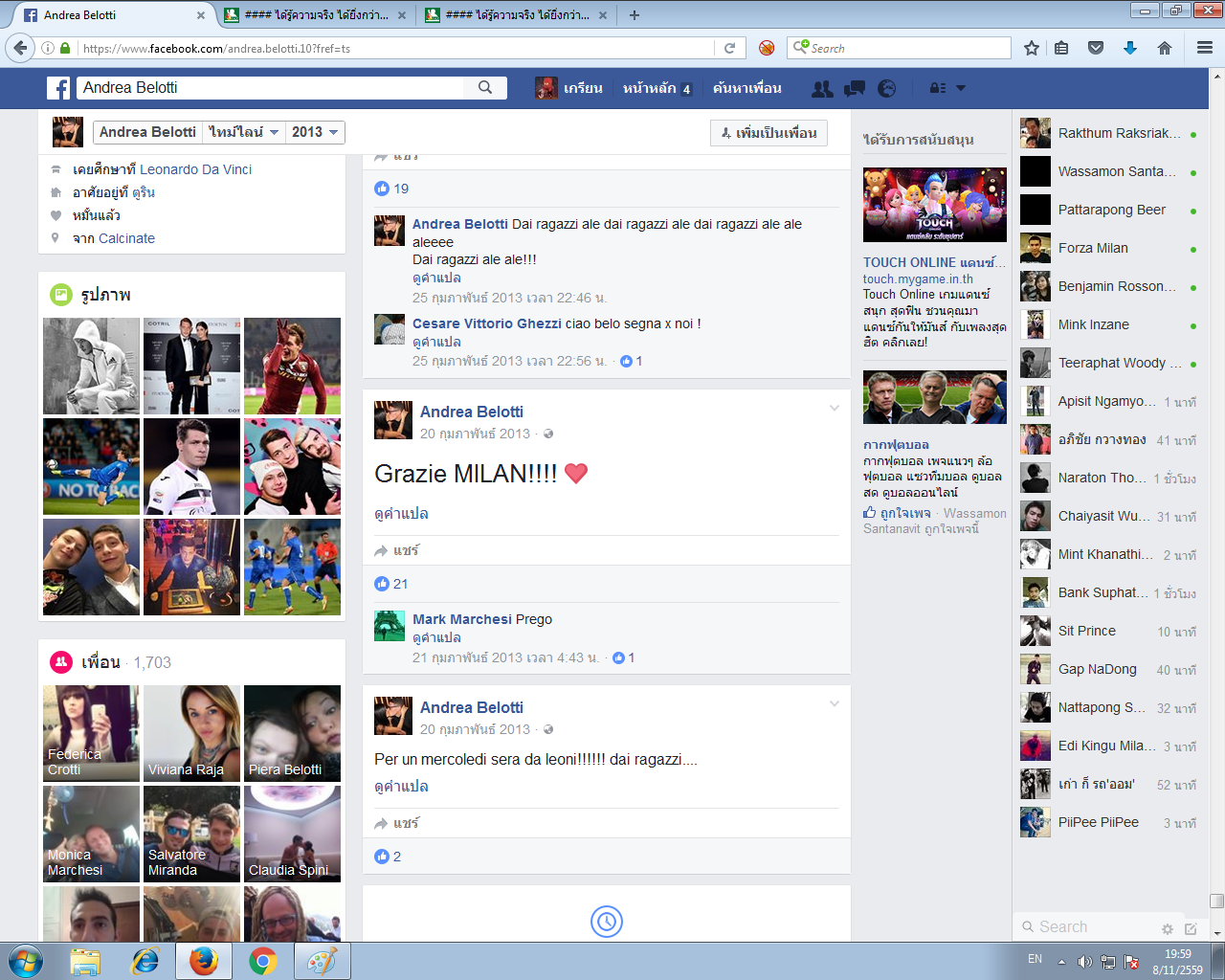Open Paint from the taskbar
The image size is (1225, 980).
coord(322,961)
